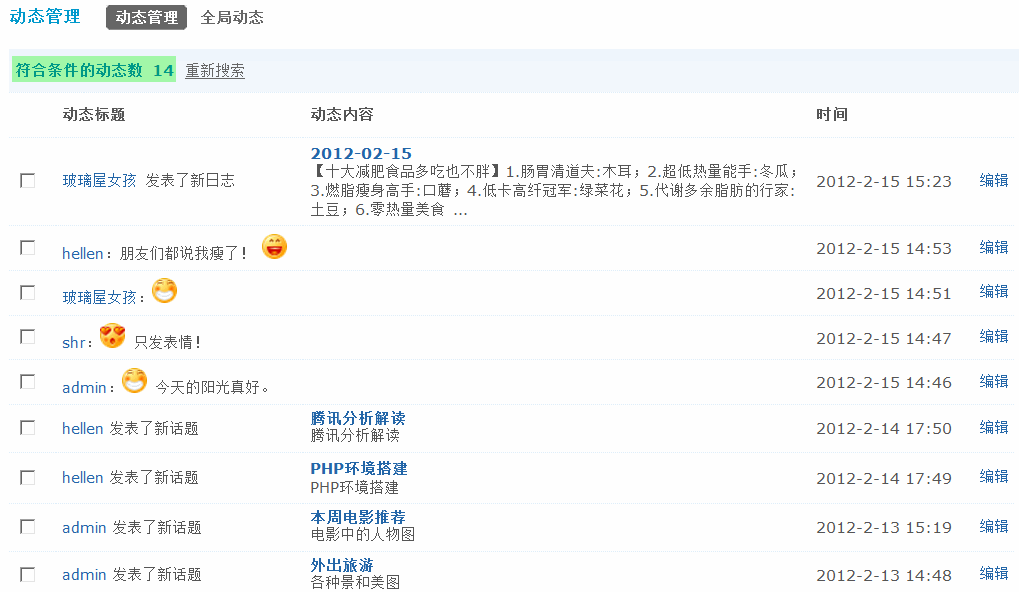Click the 重新搜索 link
This screenshot has height=592, width=1019.
[215, 70]
